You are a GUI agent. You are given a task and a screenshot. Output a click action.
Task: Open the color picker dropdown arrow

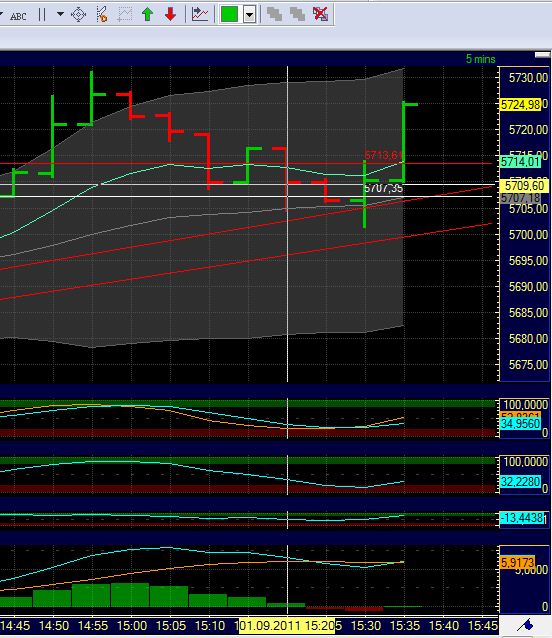click(x=249, y=15)
